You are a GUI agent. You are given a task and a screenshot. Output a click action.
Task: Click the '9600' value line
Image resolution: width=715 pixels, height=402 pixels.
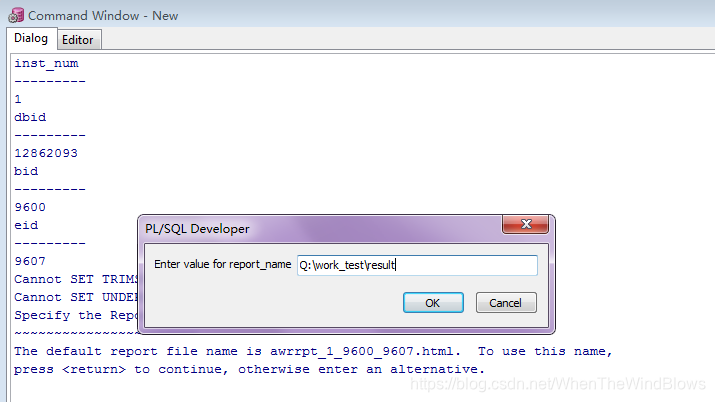coord(30,207)
